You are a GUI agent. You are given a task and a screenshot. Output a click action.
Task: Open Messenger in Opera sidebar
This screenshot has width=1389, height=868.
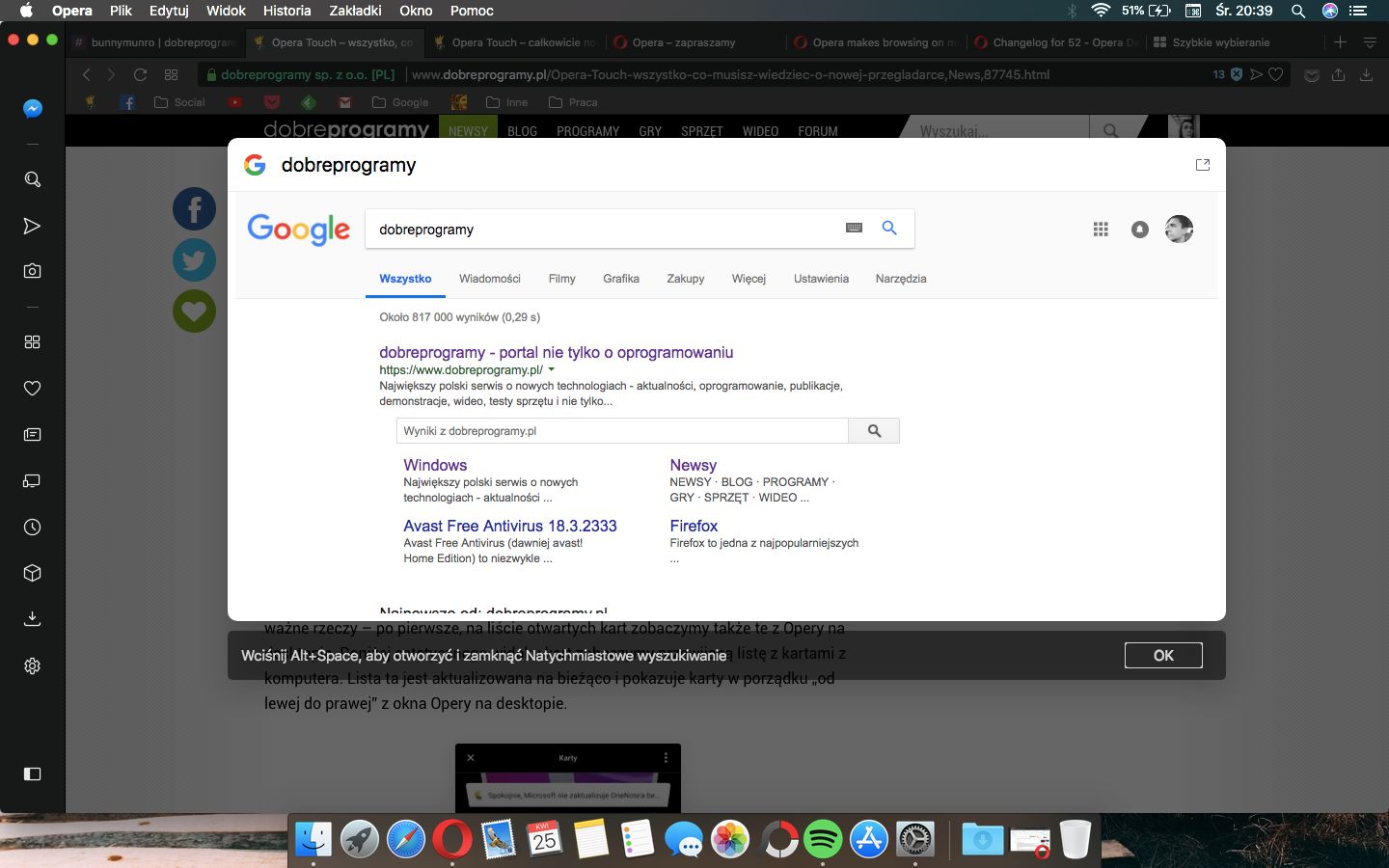click(32, 109)
